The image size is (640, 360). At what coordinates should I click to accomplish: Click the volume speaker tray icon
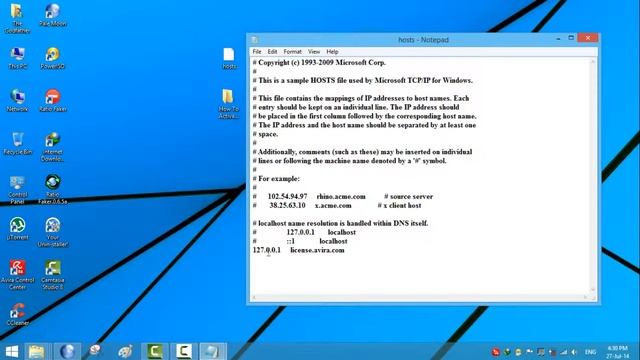pyautogui.click(x=575, y=352)
